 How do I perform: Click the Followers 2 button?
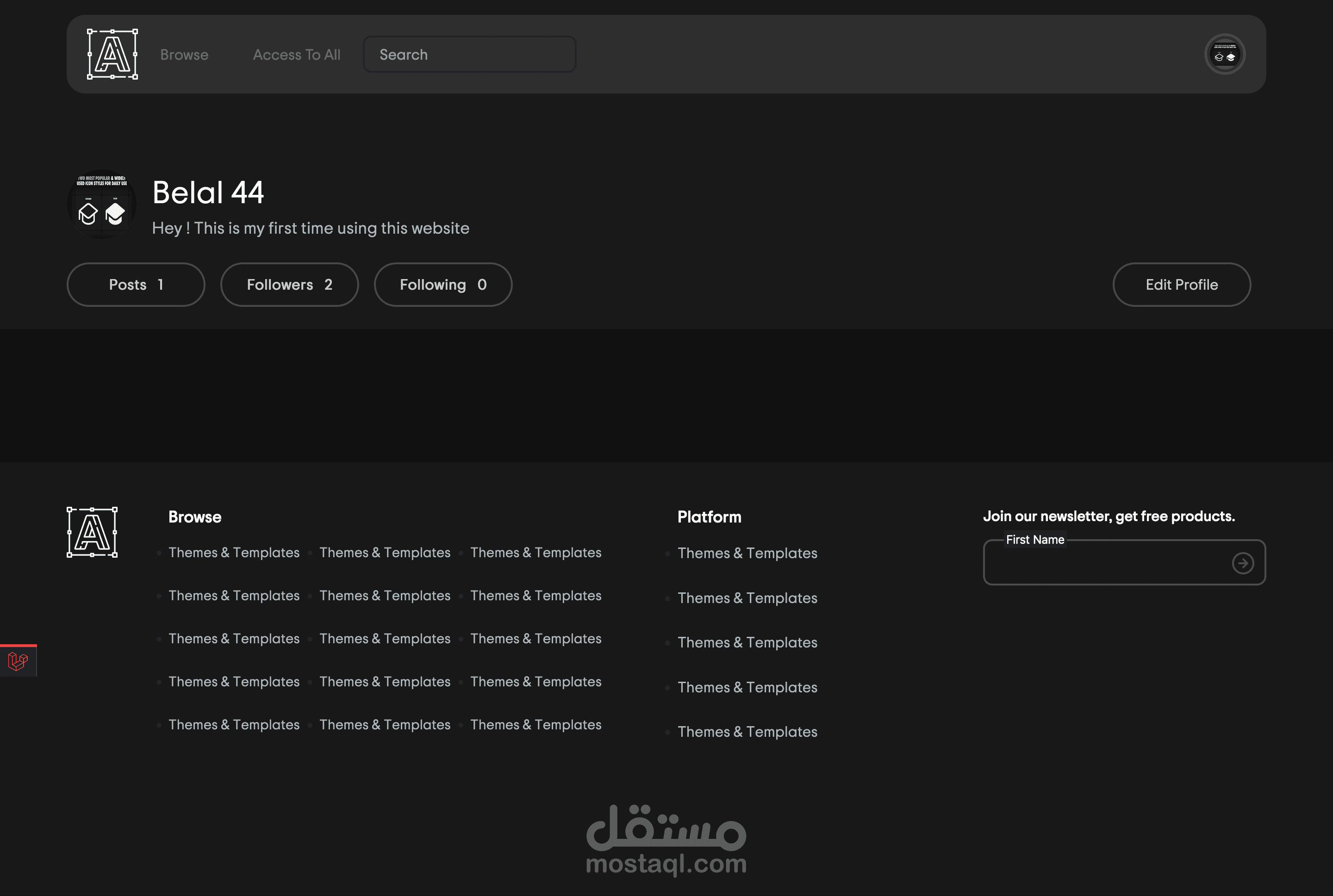[290, 285]
